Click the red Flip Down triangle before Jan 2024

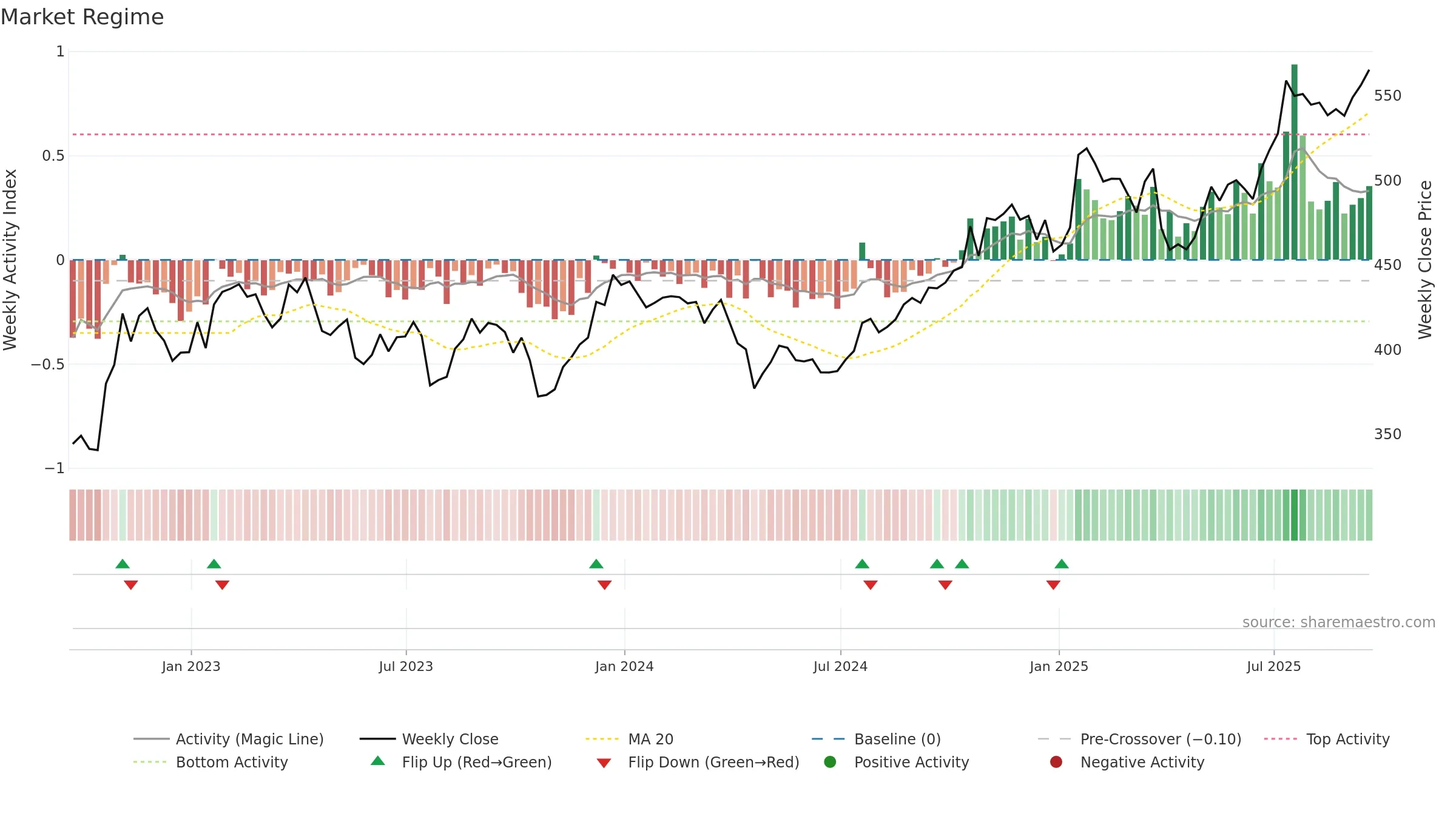tap(605, 585)
